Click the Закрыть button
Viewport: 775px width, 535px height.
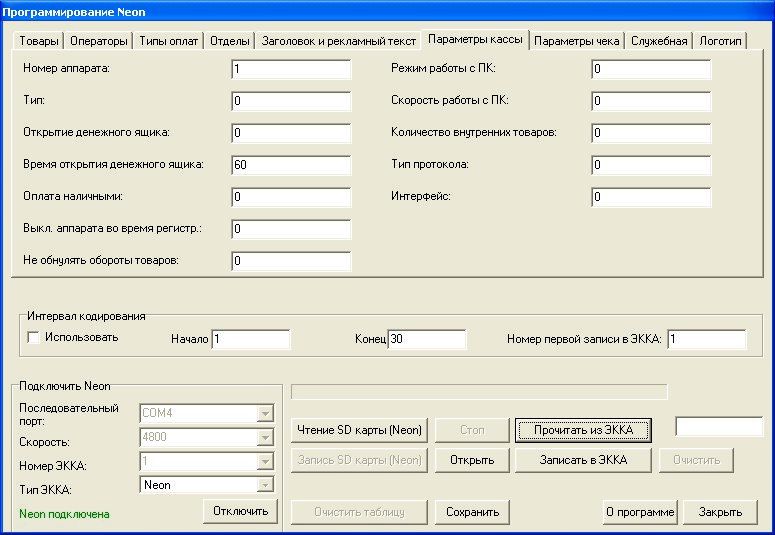click(720, 512)
